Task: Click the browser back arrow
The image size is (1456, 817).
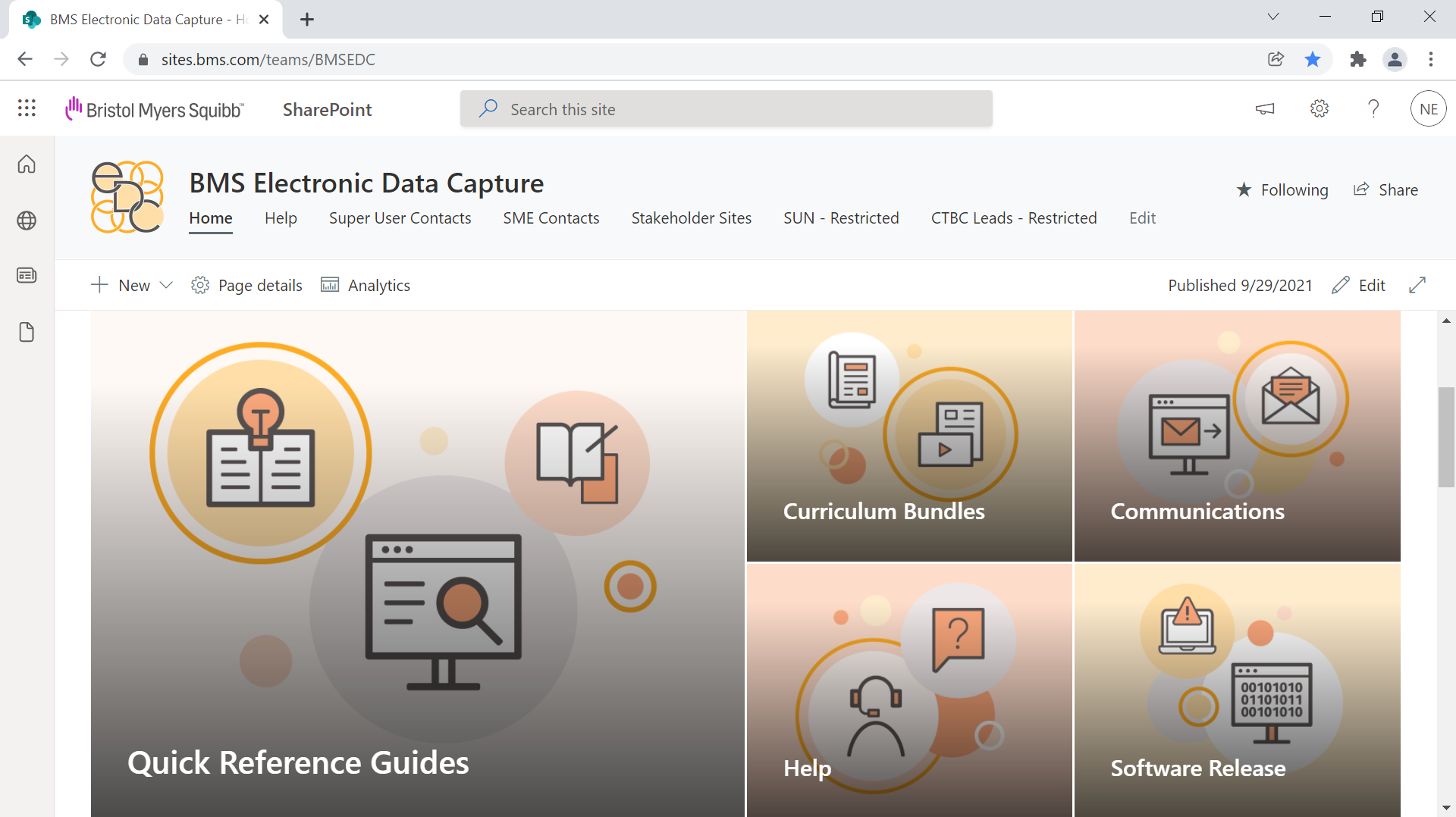Action: 25,59
